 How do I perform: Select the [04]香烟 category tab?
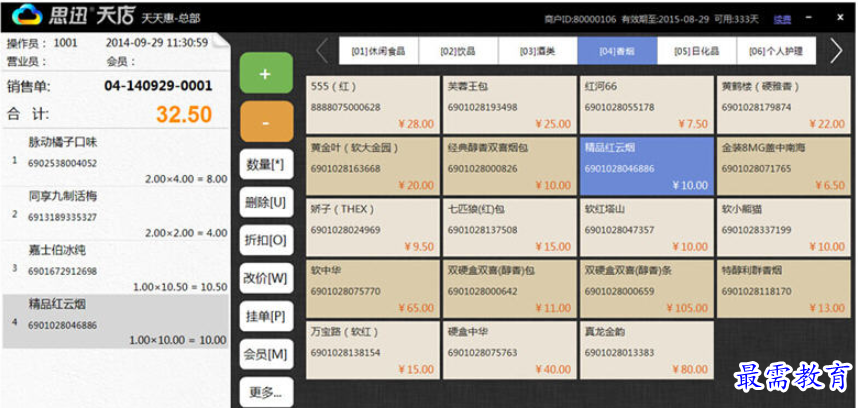pyautogui.click(x=617, y=51)
